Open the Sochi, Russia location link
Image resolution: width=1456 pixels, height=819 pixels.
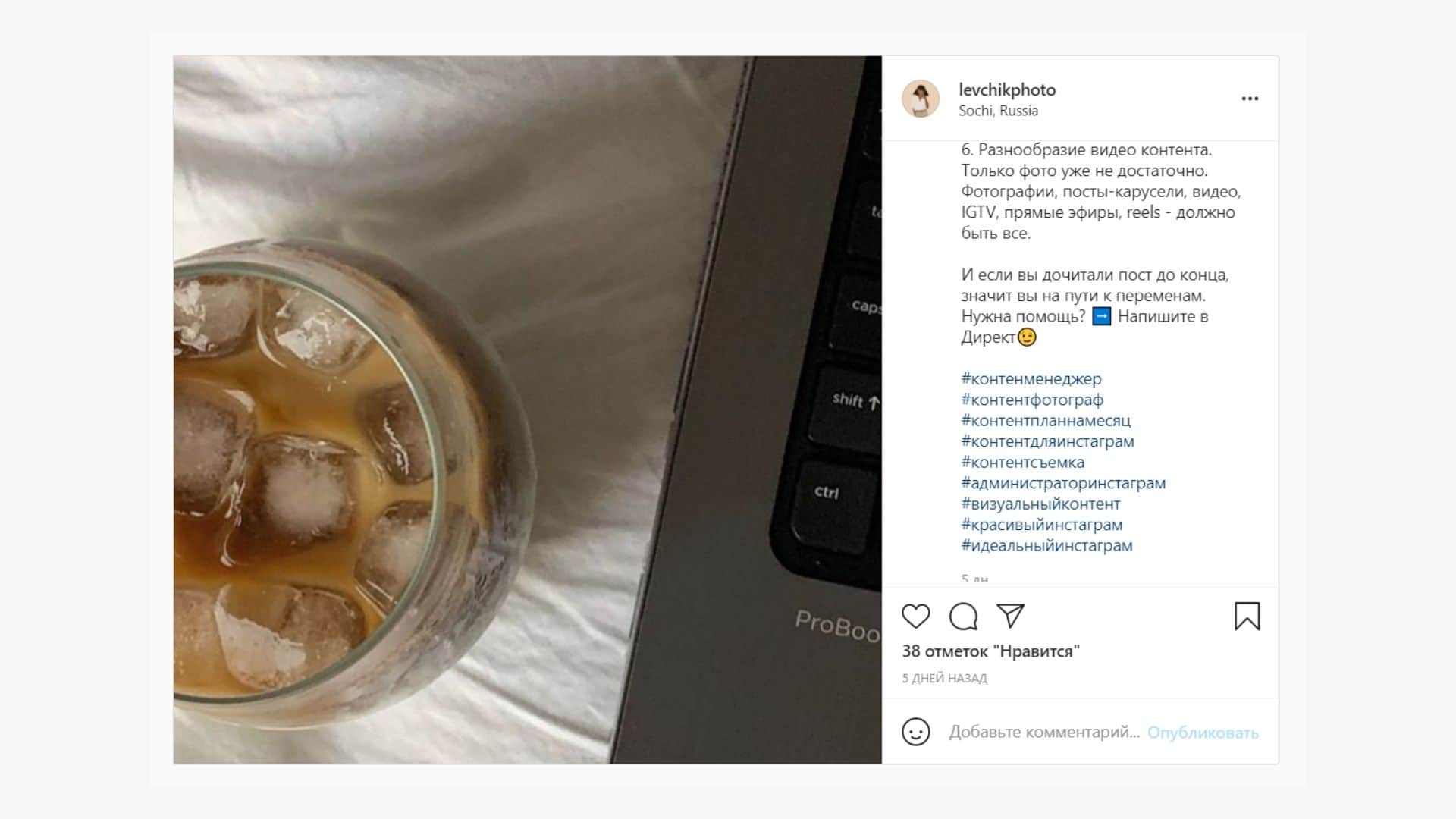(998, 111)
